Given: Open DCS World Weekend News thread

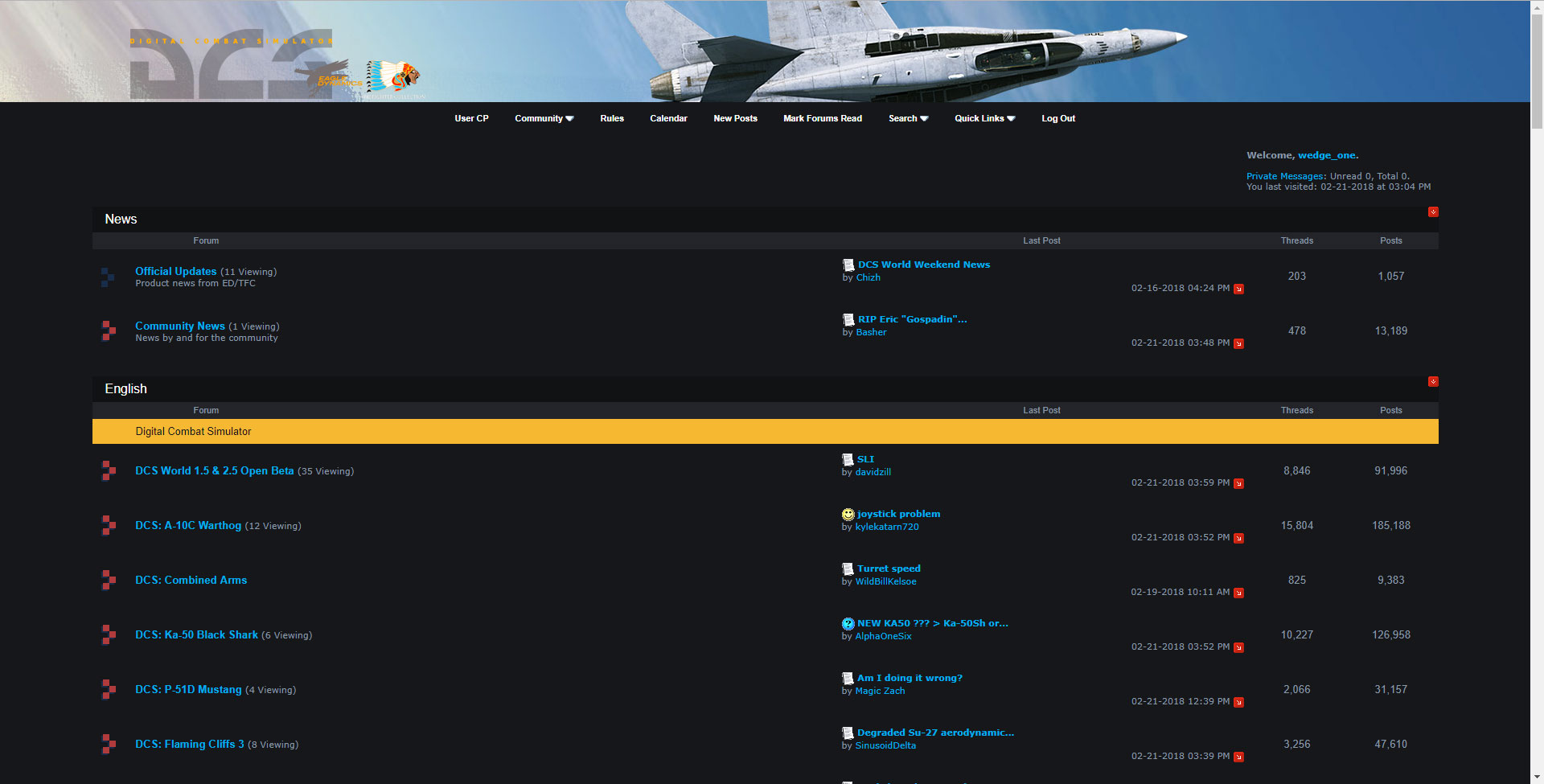Looking at the screenshot, I should [x=924, y=265].
